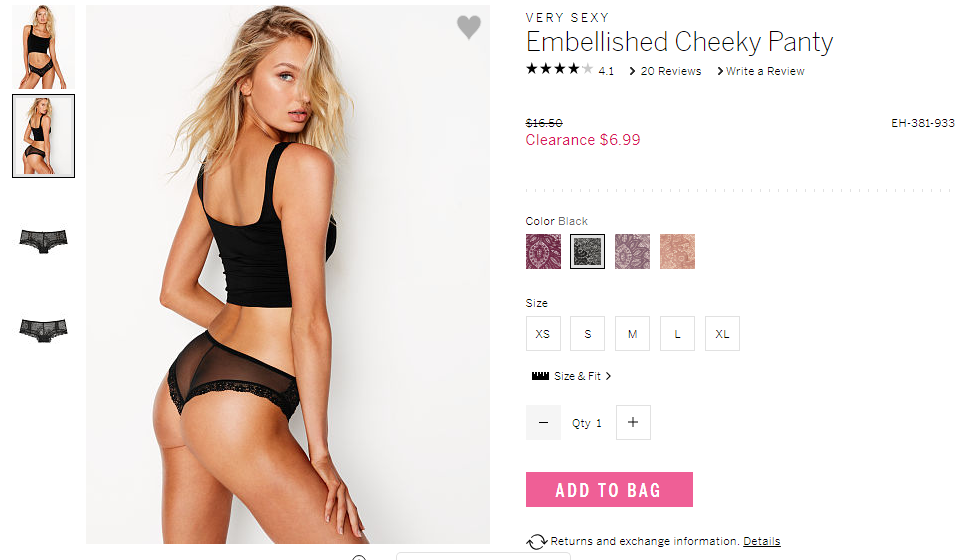Add the item to bag
This screenshot has height=560, width=965.
tap(609, 490)
